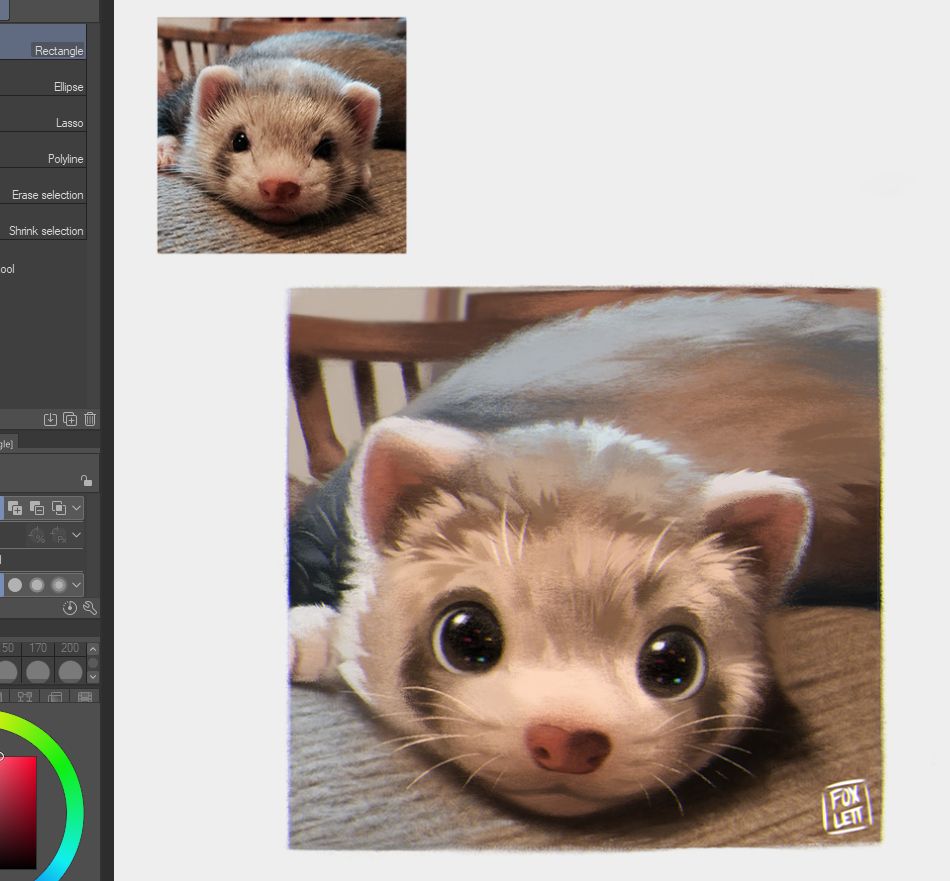Set selection mode to Select from selection
This screenshot has width=950, height=881.
coord(59,508)
